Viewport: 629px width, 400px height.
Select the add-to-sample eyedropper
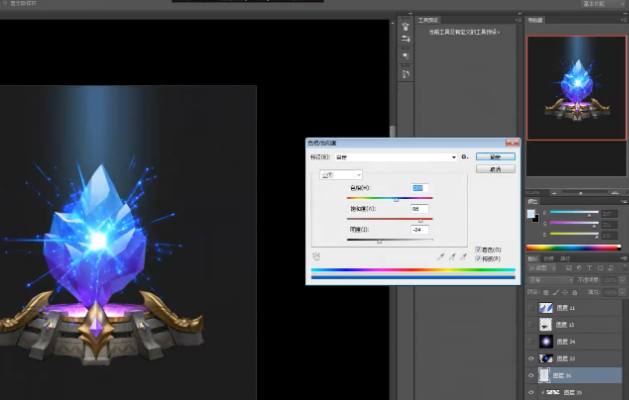452,257
